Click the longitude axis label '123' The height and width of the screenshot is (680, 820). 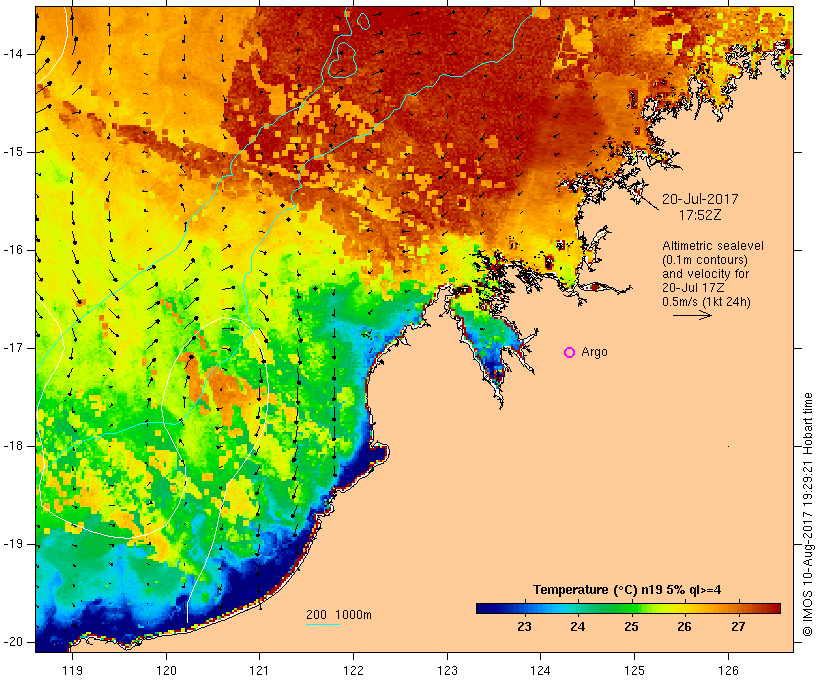[447, 670]
